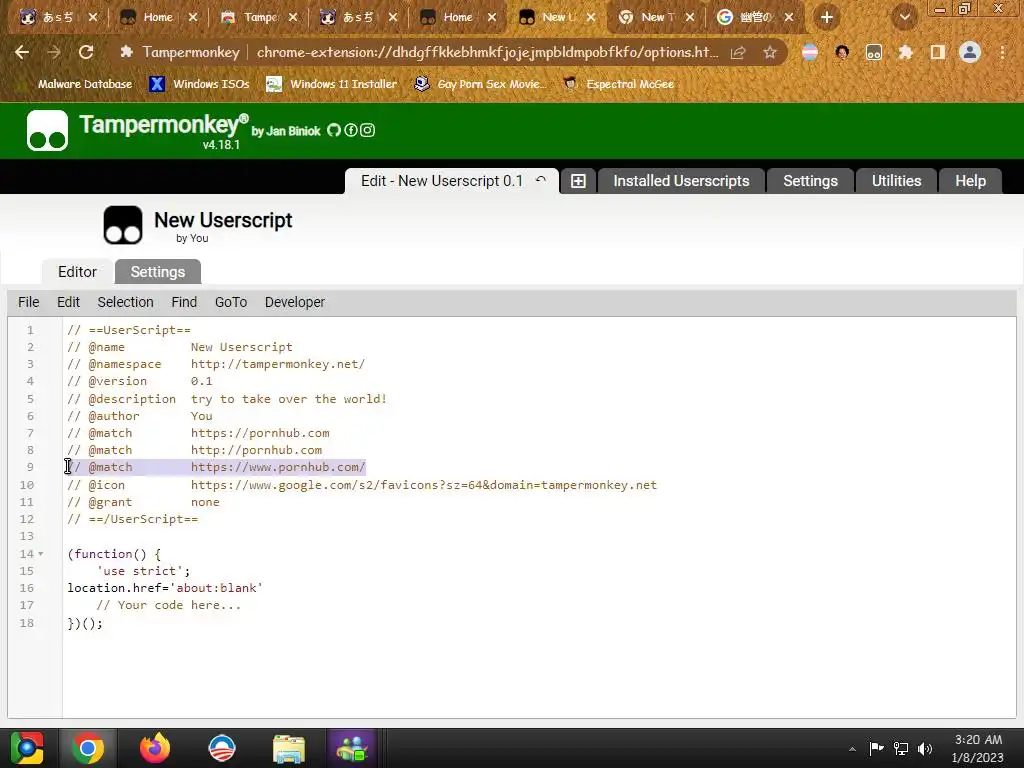Click the new userscript plus tab icon

click(578, 181)
